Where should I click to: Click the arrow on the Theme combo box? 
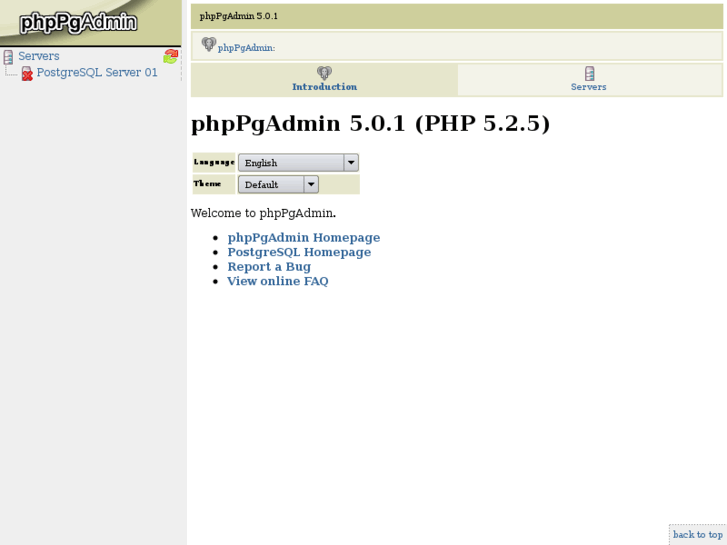pyautogui.click(x=311, y=185)
